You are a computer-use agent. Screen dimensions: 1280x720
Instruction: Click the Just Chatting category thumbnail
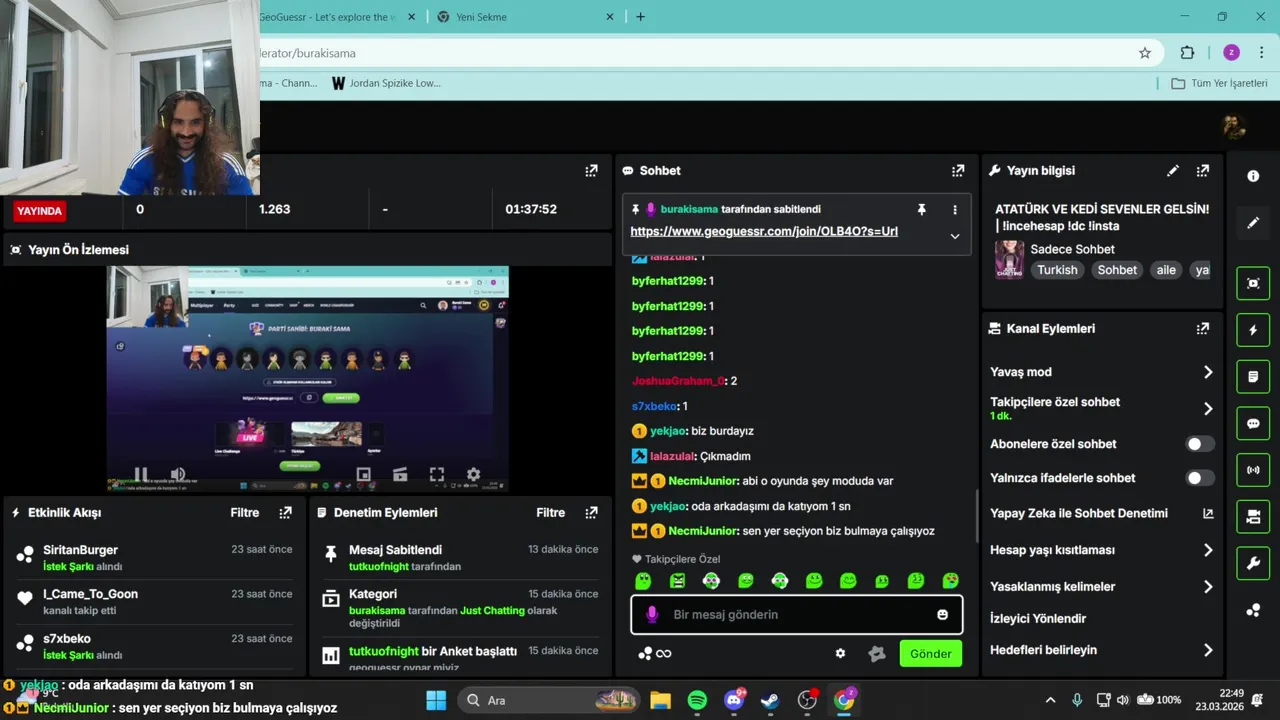[1009, 259]
